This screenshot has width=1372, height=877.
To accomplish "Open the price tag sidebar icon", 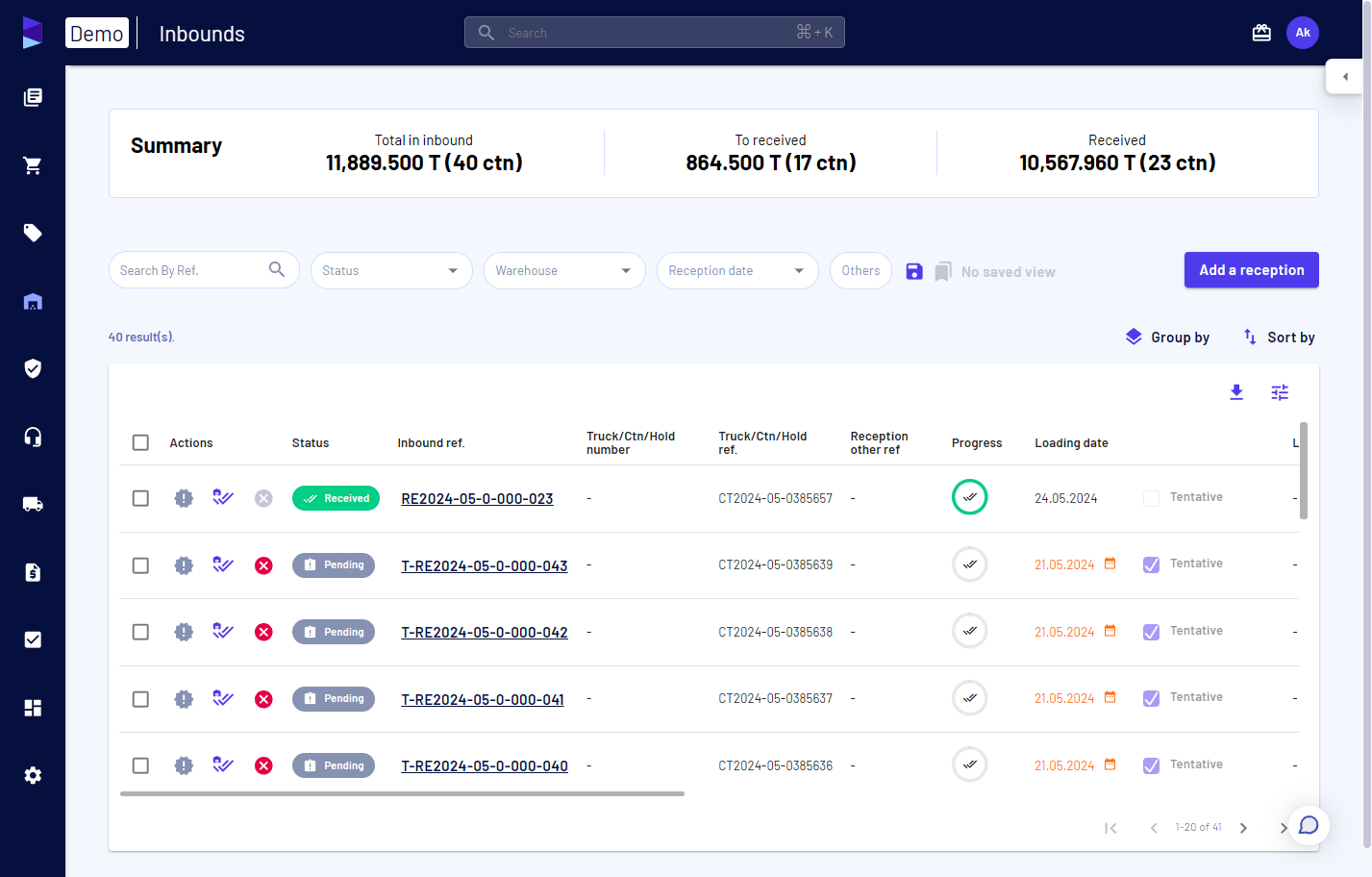I will click(x=33, y=233).
